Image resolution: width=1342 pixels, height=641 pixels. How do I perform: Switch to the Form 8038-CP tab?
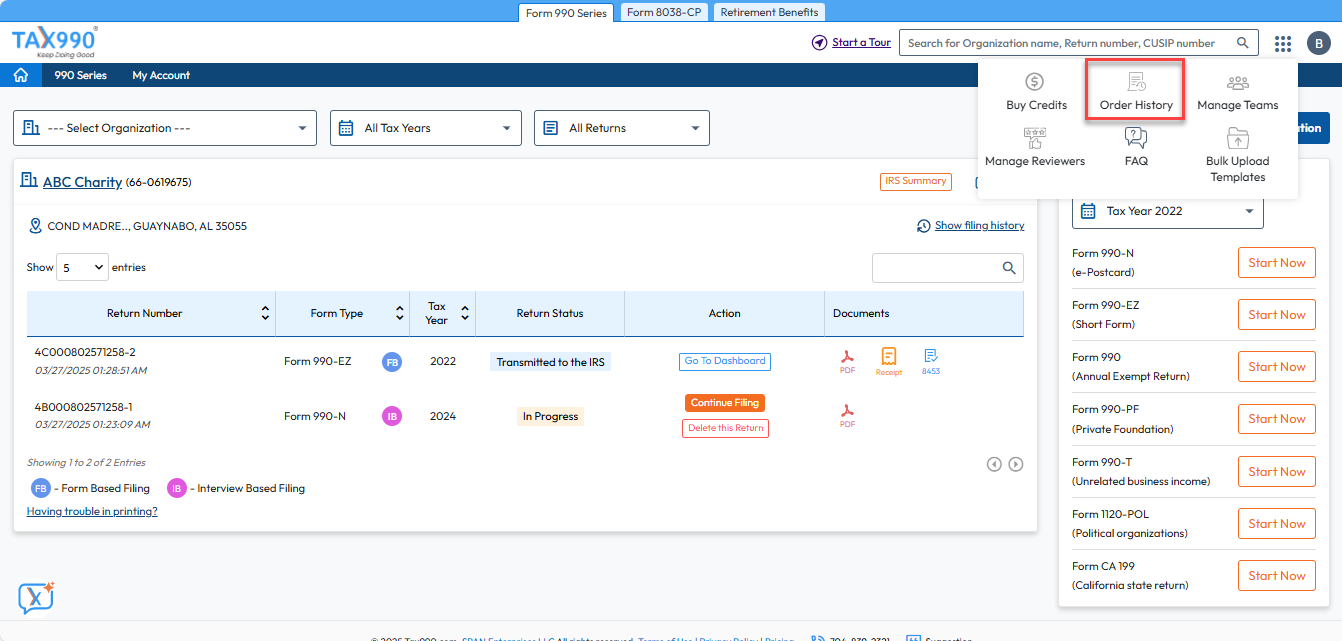tap(664, 13)
